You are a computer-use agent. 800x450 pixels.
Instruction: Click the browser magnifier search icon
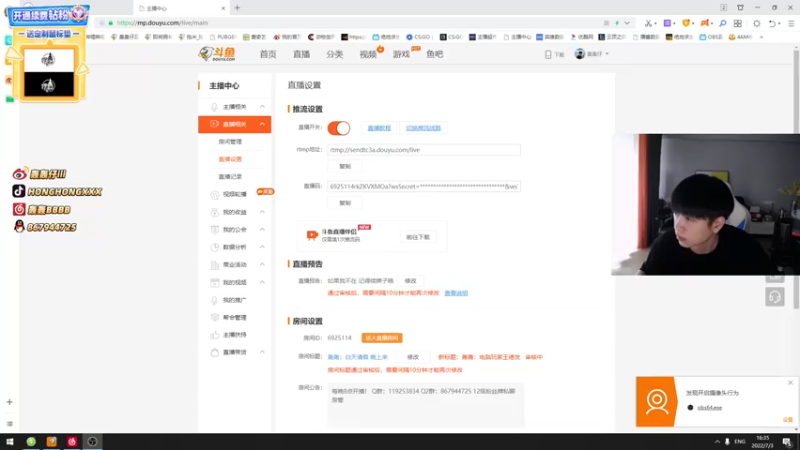tap(723, 23)
